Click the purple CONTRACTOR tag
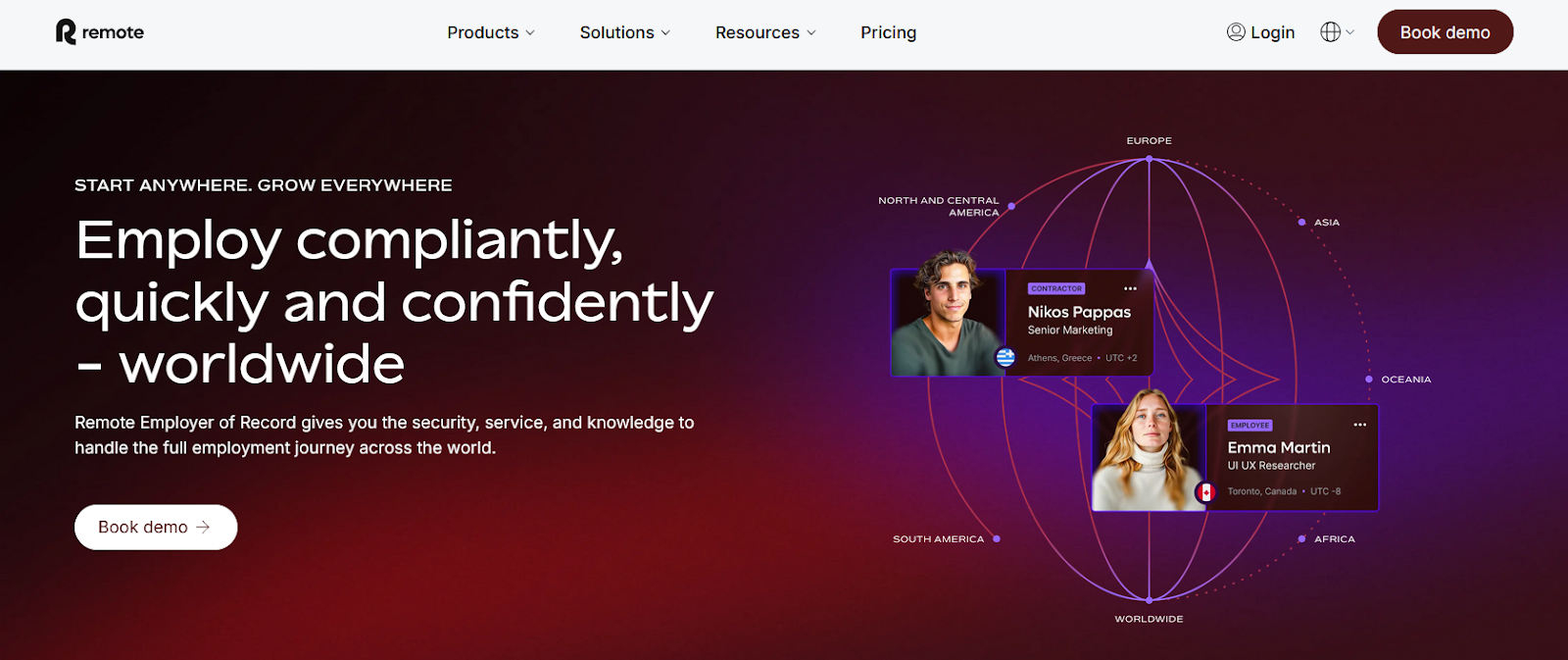This screenshot has height=660, width=1568. 1056,288
